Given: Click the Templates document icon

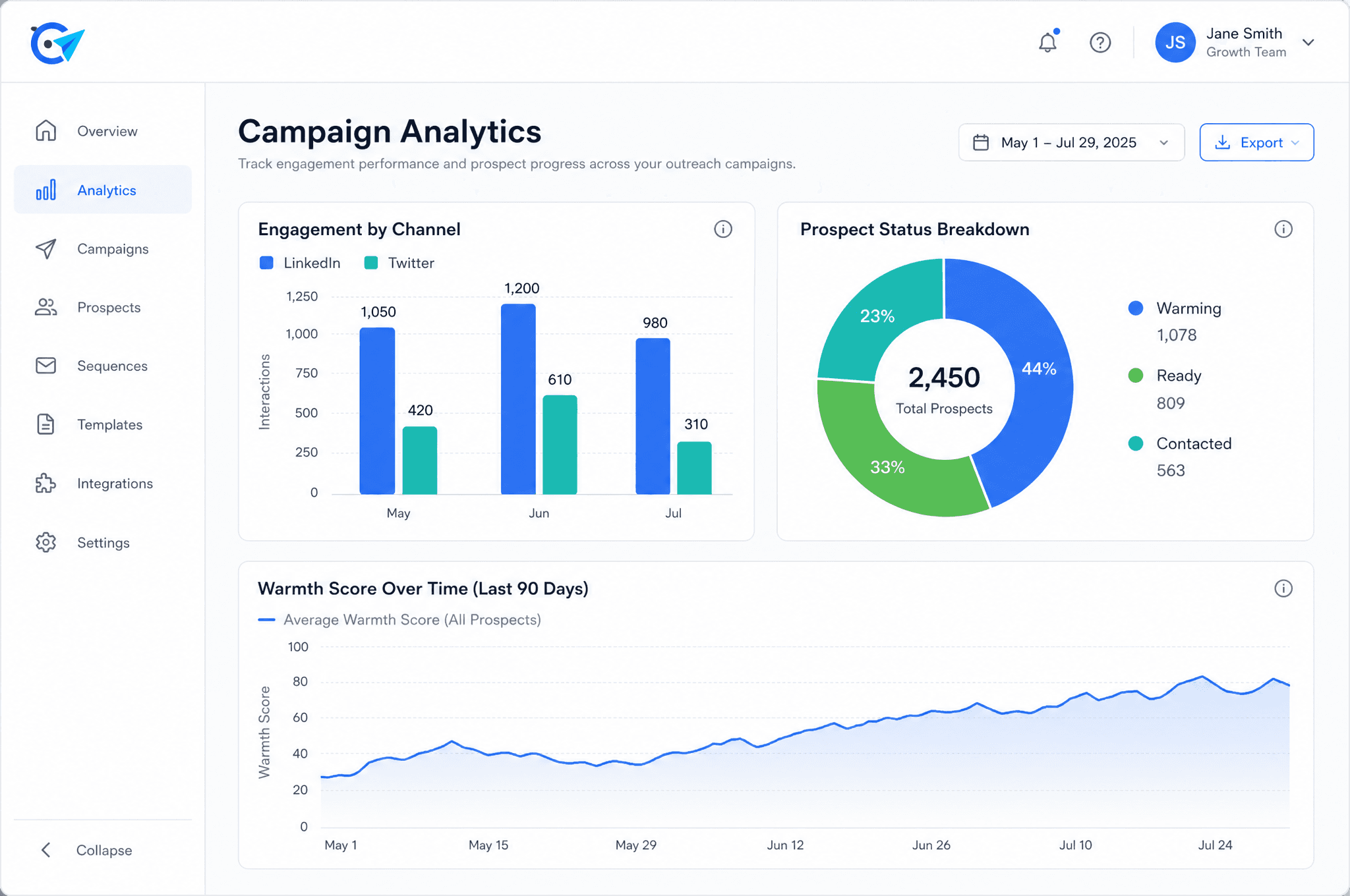Looking at the screenshot, I should click(x=45, y=424).
